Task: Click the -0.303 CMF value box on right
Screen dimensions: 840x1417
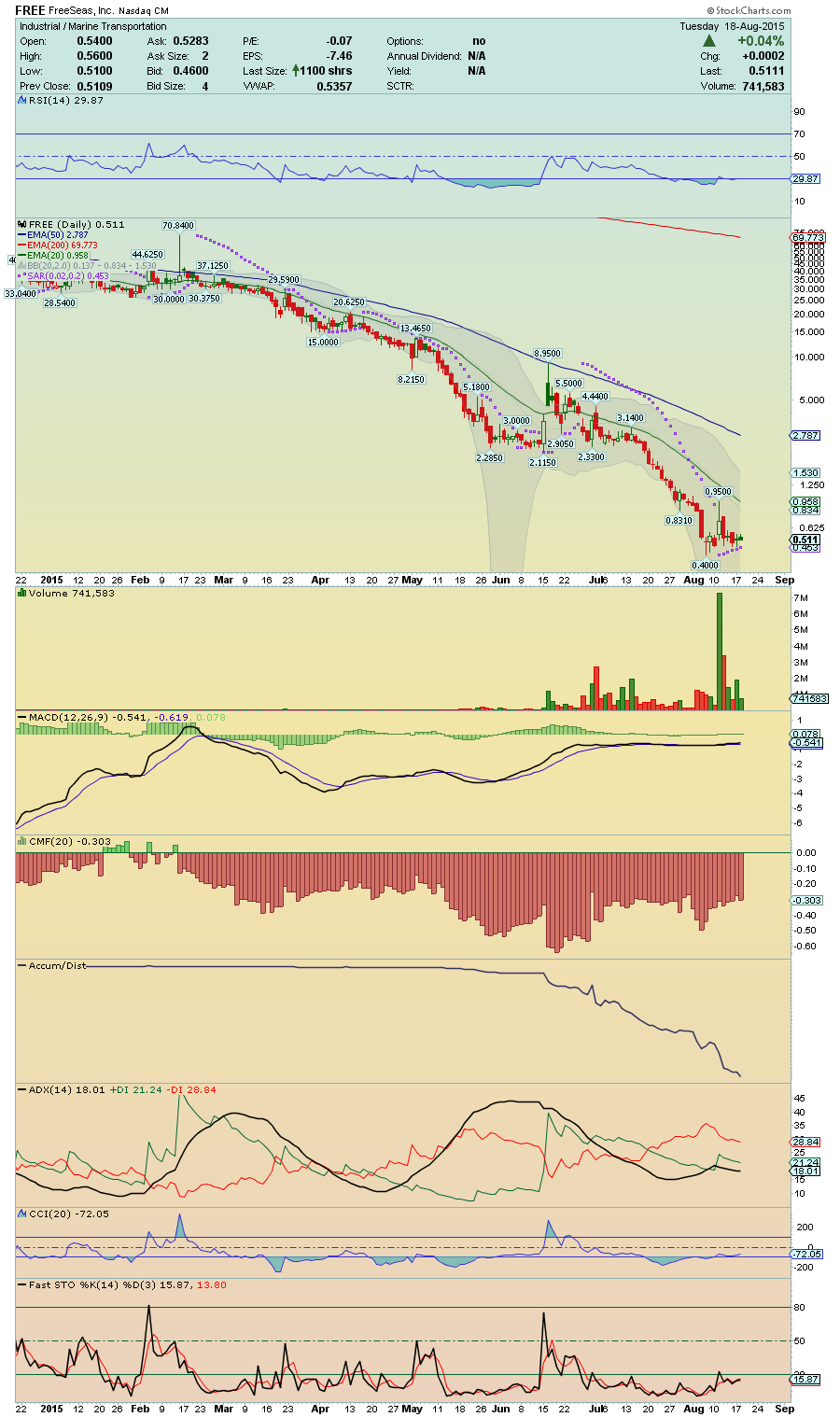Action: pos(807,900)
